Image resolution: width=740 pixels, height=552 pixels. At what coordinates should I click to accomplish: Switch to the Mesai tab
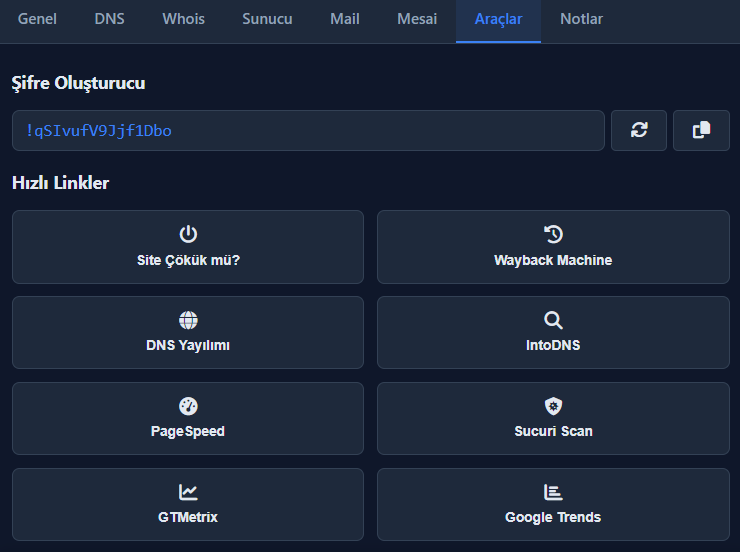pyautogui.click(x=417, y=19)
